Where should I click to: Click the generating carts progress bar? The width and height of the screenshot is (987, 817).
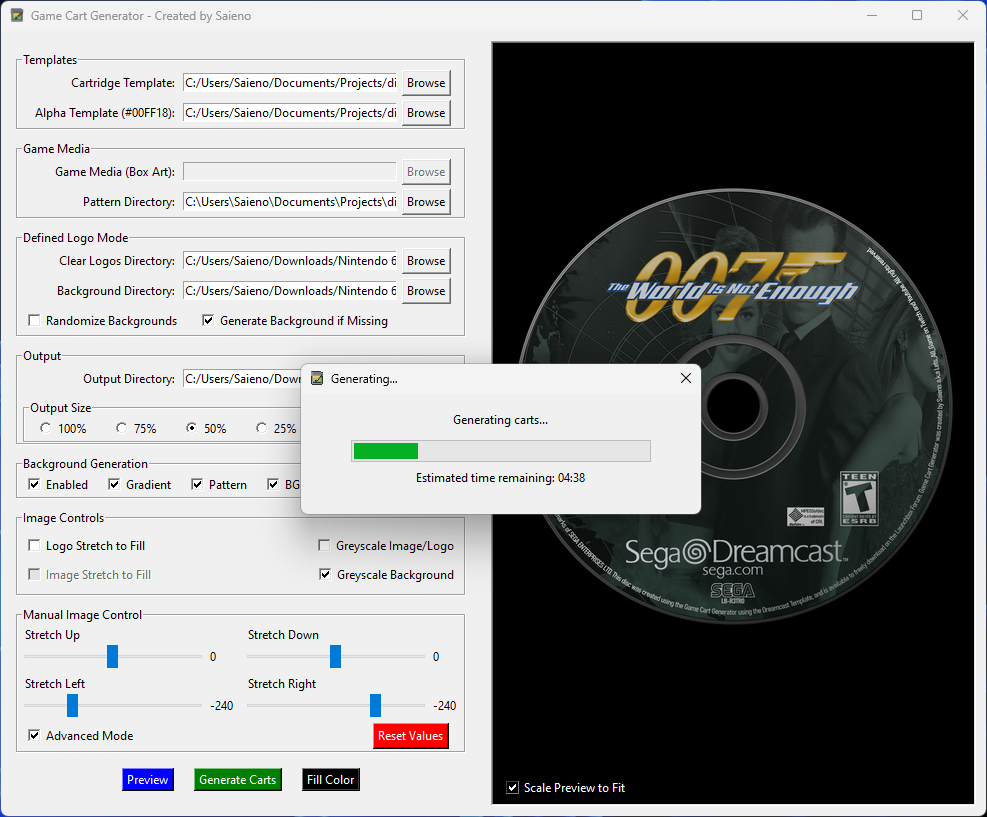click(x=501, y=451)
